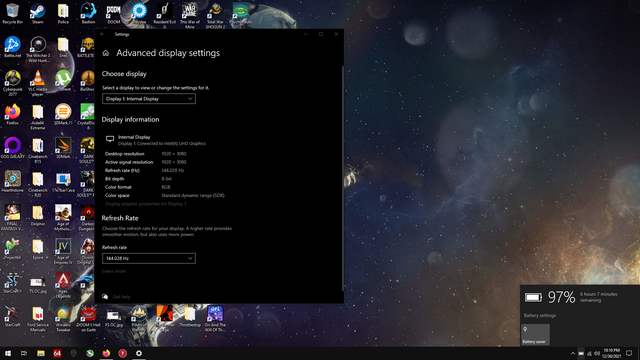
Task: Click the Settings window vertical scrollbar
Action: pyautogui.click(x=343, y=178)
